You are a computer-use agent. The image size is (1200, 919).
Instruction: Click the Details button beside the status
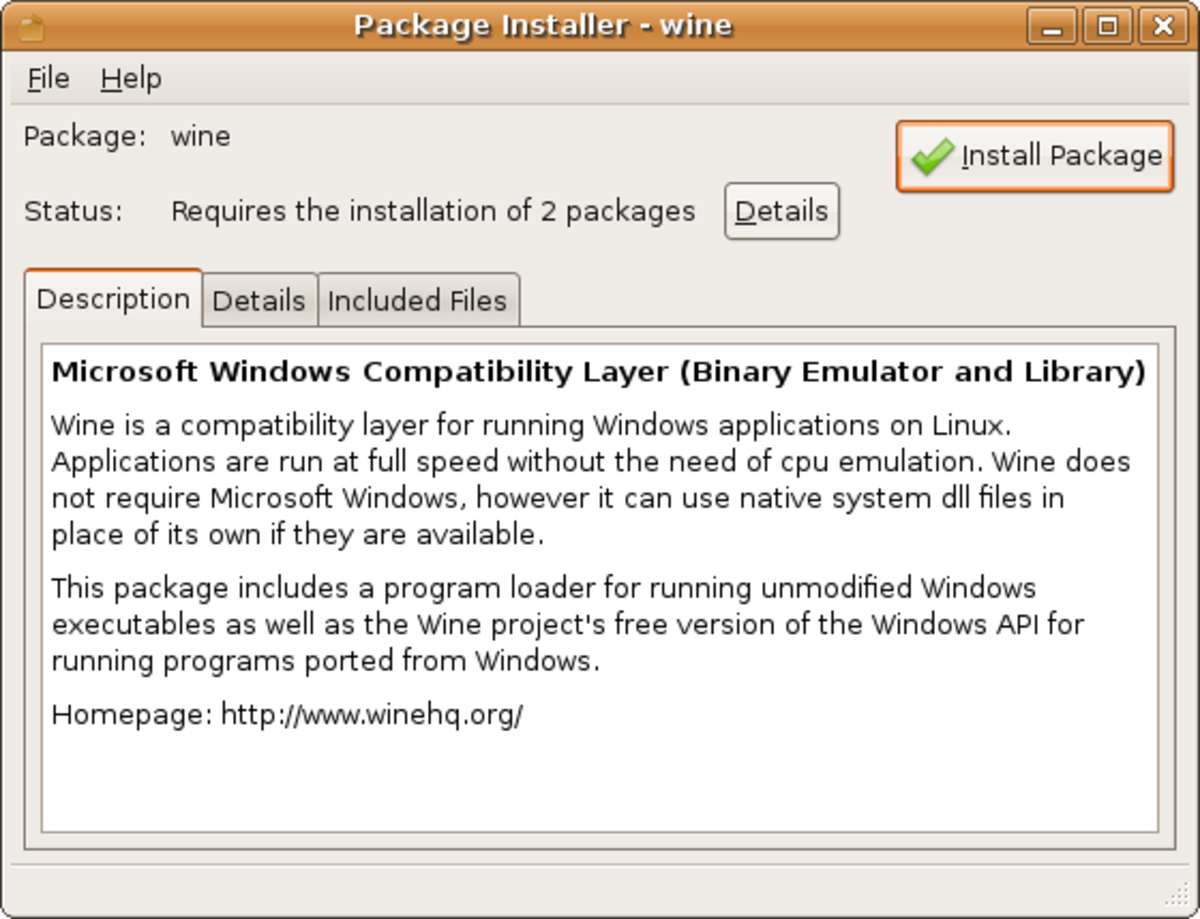(782, 211)
